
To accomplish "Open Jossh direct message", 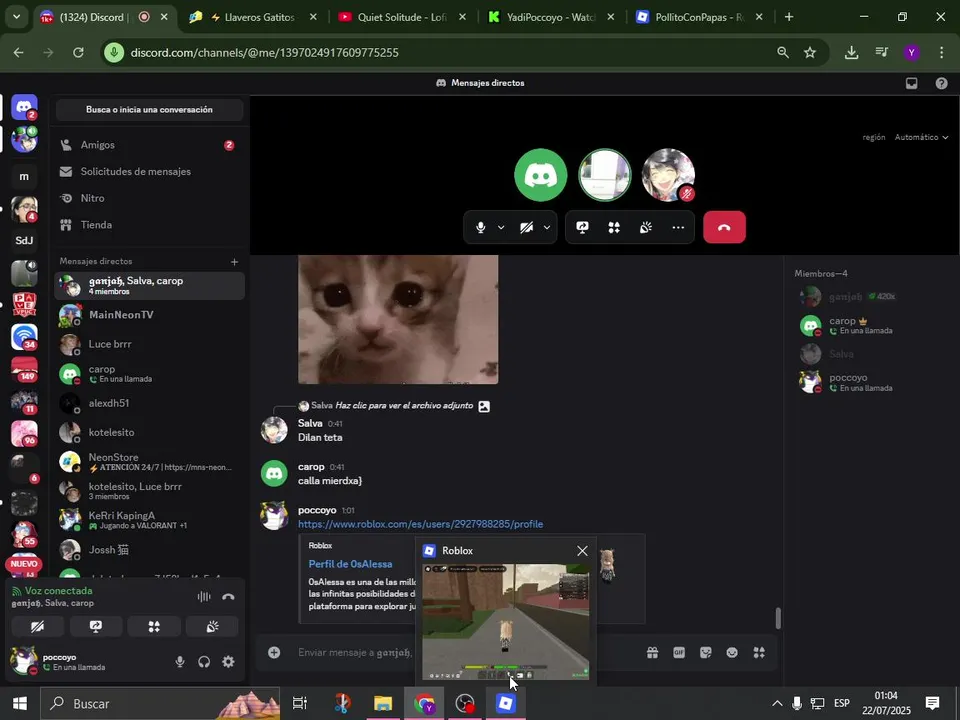I will 149,550.
